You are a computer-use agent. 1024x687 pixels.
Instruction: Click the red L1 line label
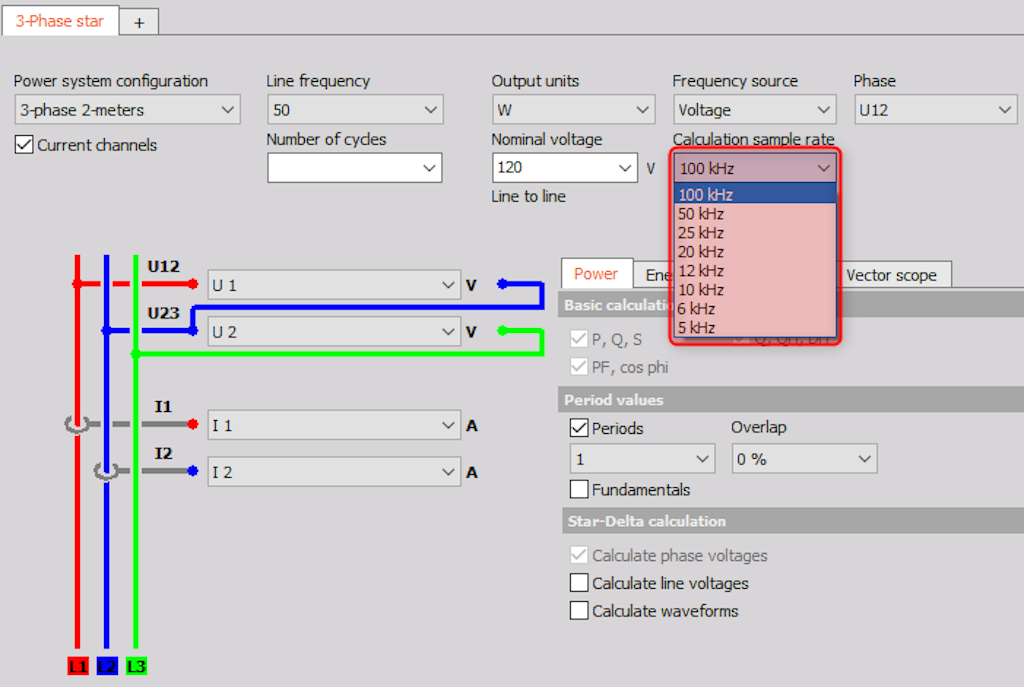(78, 666)
